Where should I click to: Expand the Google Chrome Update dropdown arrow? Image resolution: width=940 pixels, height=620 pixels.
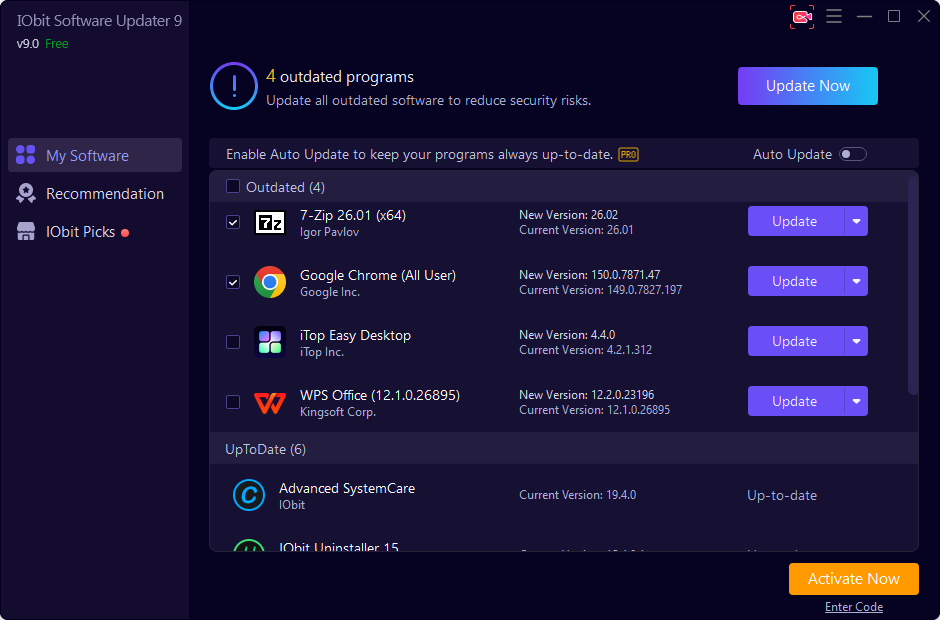(x=856, y=281)
